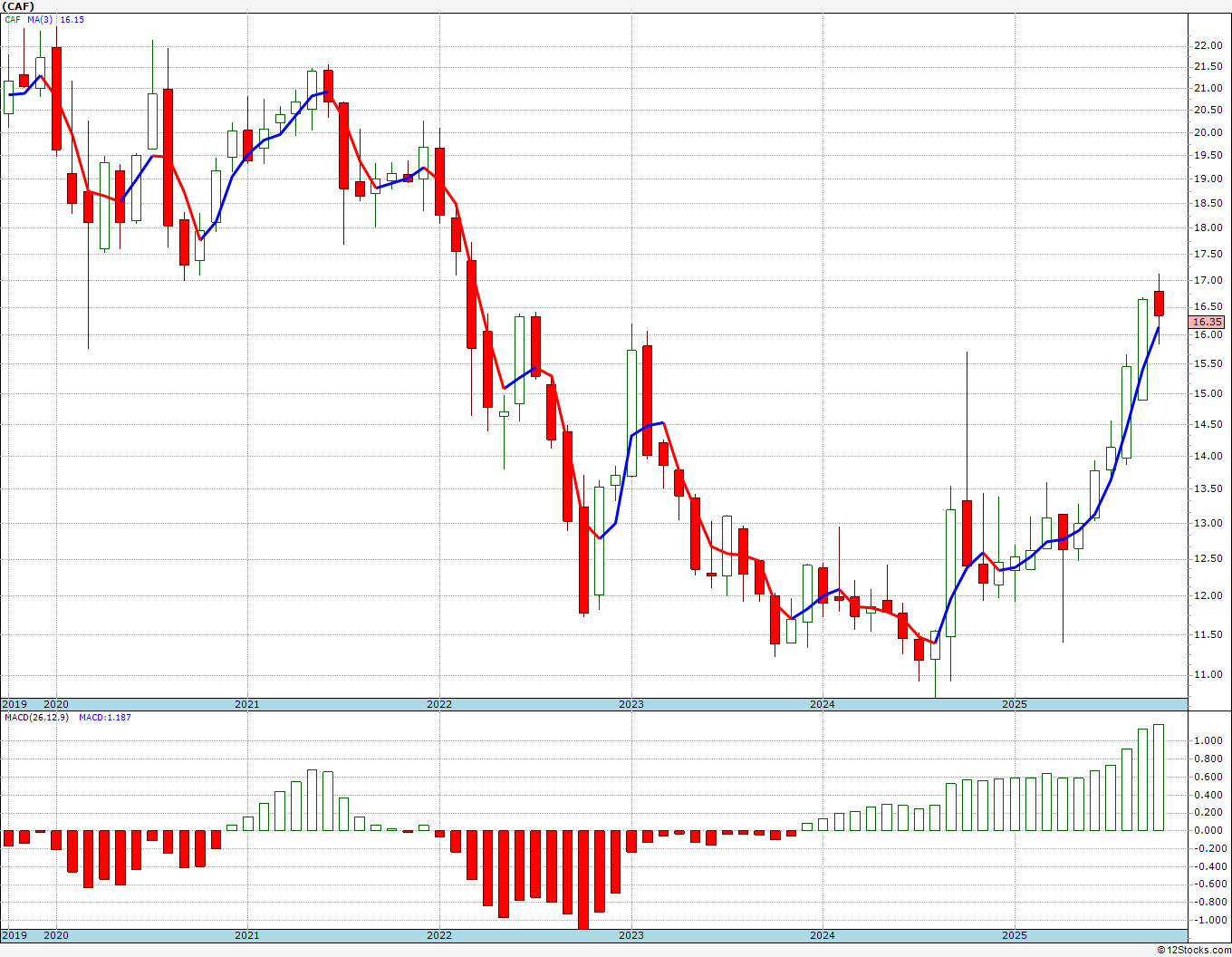Screen dimensions: 1232x957
Task: Click the (CAF) chart title
Action: click(x=17, y=5)
